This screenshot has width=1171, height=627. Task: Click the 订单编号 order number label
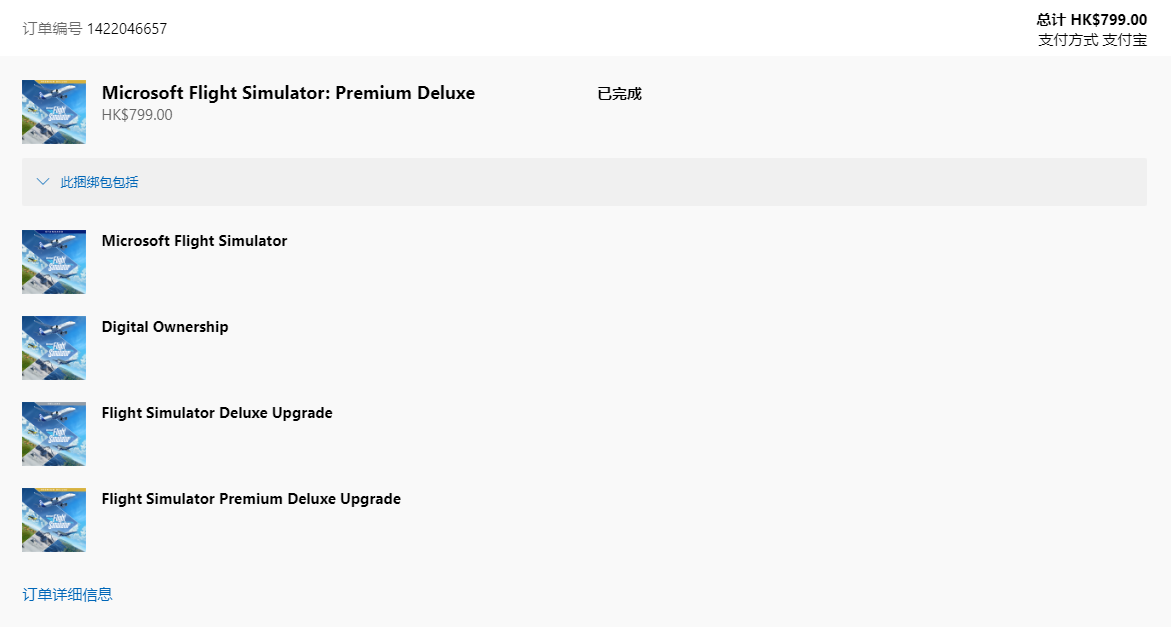point(52,28)
